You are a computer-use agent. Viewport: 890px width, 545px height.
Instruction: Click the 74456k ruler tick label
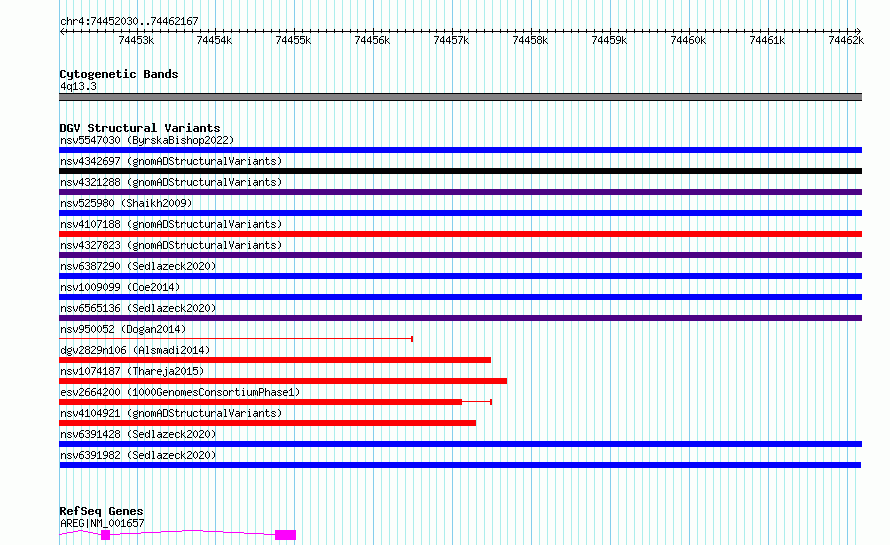click(372, 40)
